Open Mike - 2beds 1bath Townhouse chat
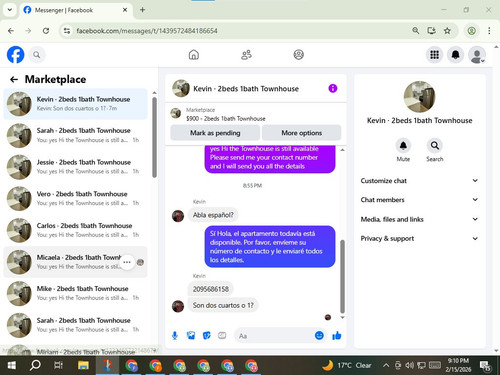The height and width of the screenshot is (375, 500). coord(75,293)
